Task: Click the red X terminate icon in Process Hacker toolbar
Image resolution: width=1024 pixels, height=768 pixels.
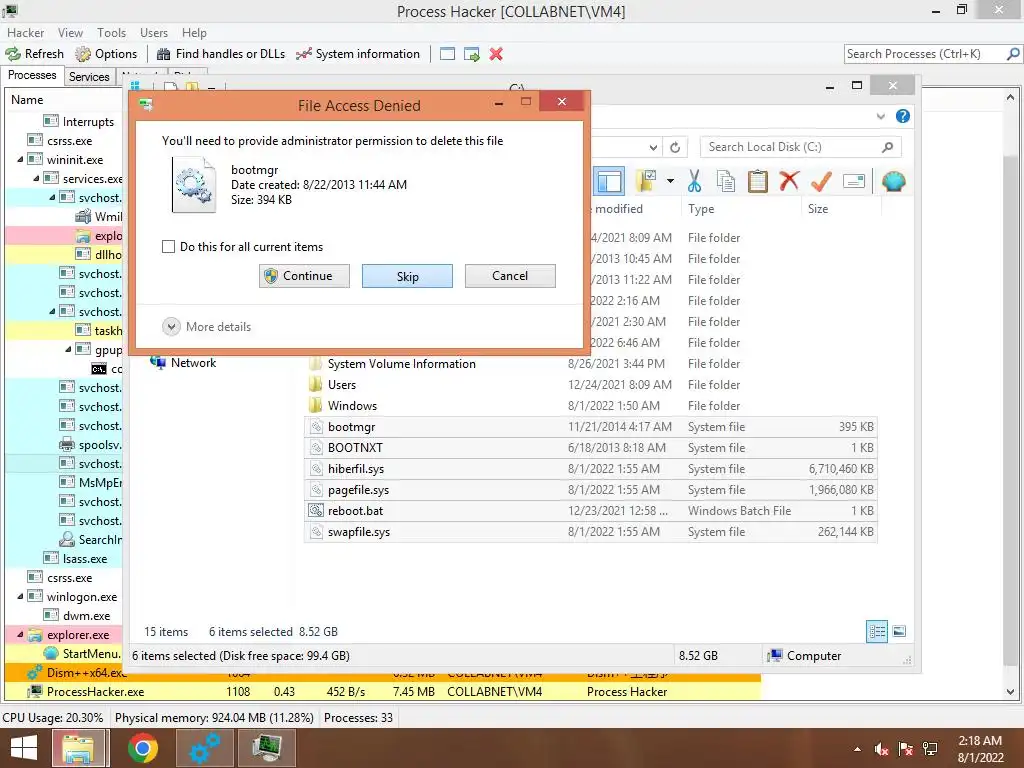Action: (x=496, y=54)
